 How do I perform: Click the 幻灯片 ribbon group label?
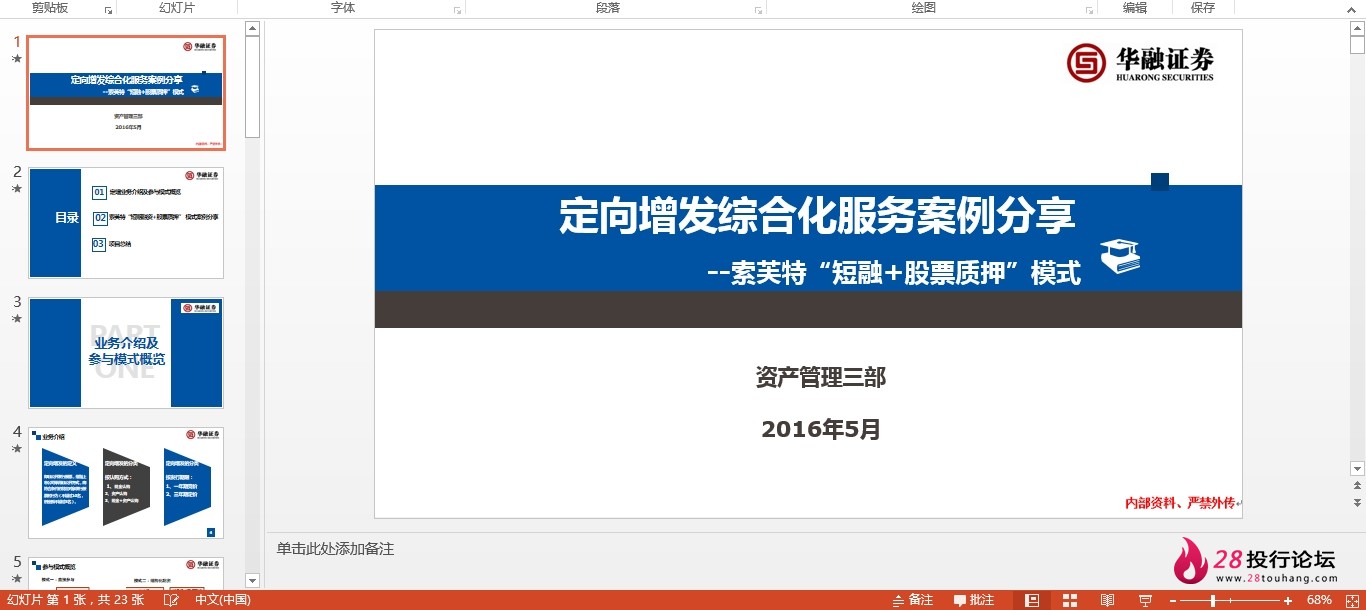pyautogui.click(x=177, y=8)
